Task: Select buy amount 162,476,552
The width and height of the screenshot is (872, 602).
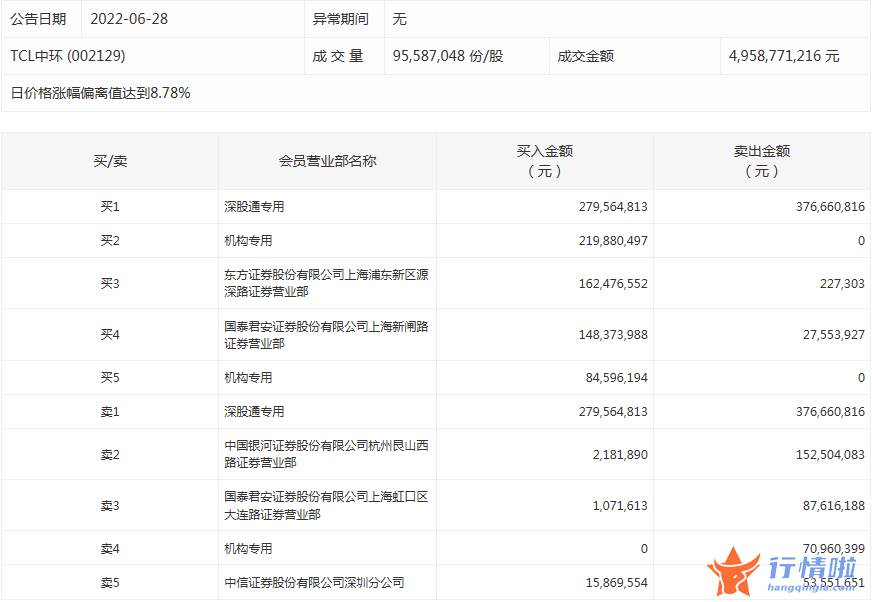Action: [613, 283]
